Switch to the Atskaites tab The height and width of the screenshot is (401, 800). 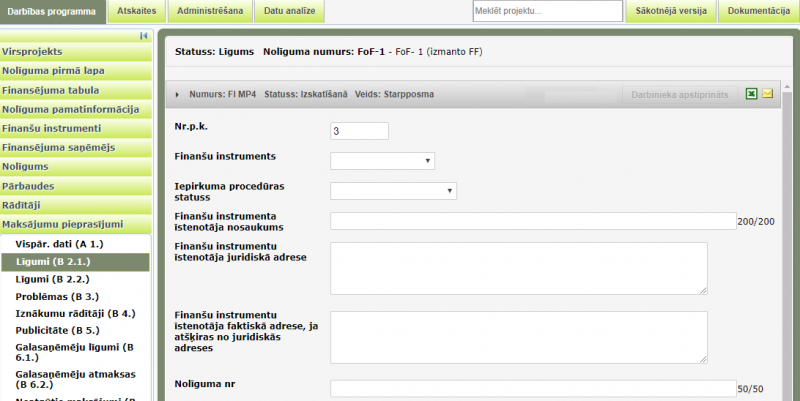pos(134,11)
